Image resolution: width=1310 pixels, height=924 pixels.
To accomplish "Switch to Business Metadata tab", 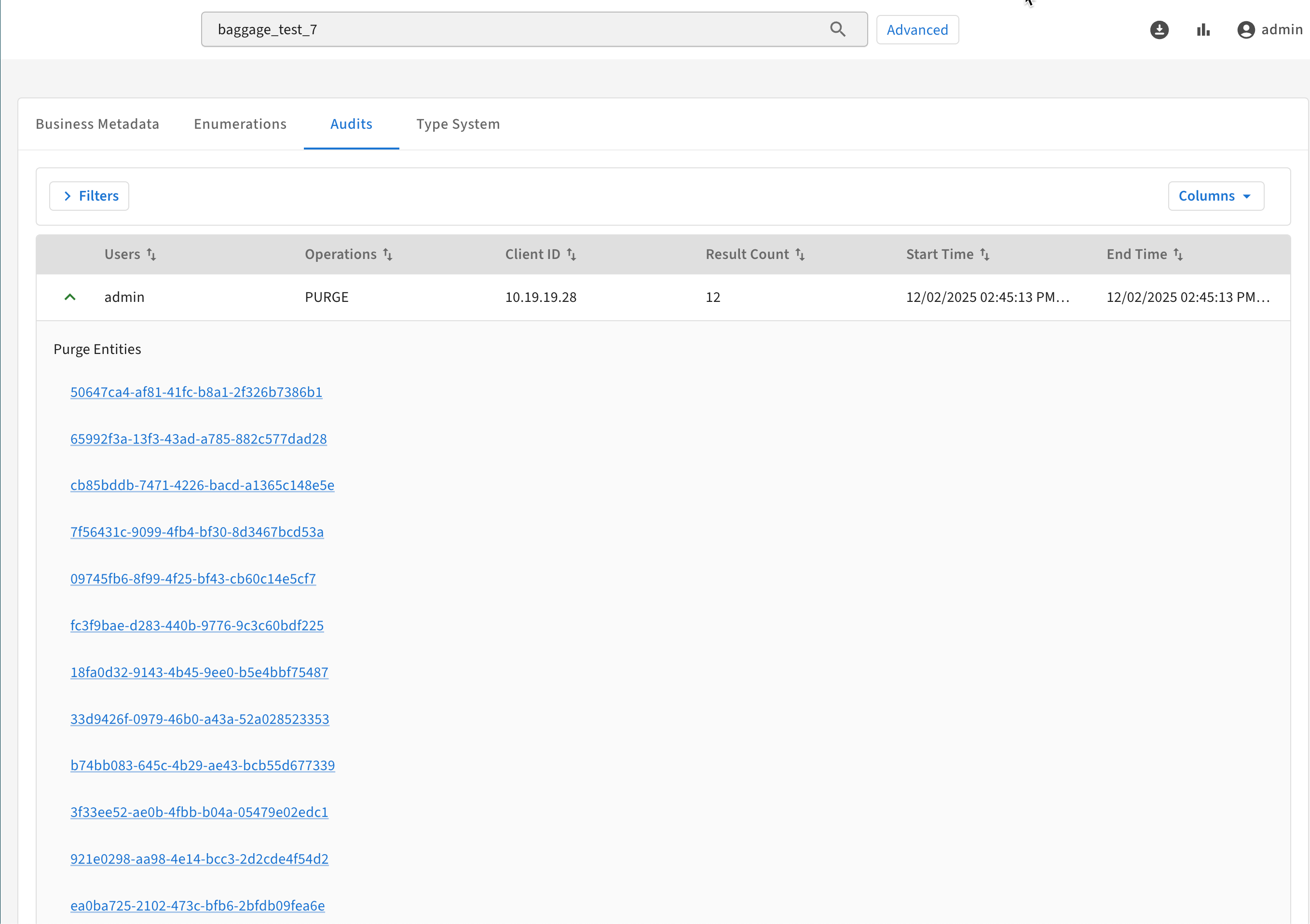I will pos(97,124).
